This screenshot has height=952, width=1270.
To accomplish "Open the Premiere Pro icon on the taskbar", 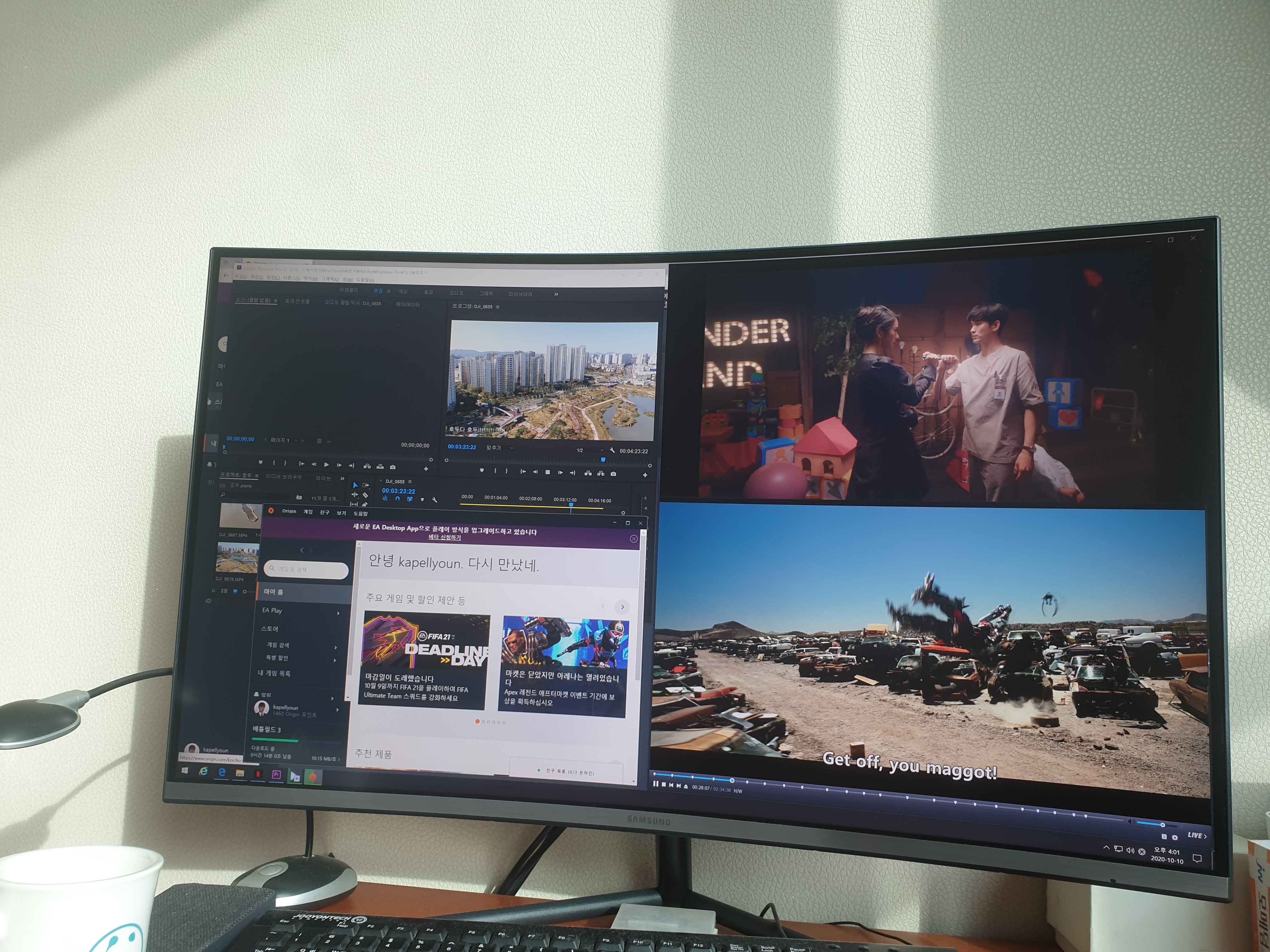I will 276,775.
